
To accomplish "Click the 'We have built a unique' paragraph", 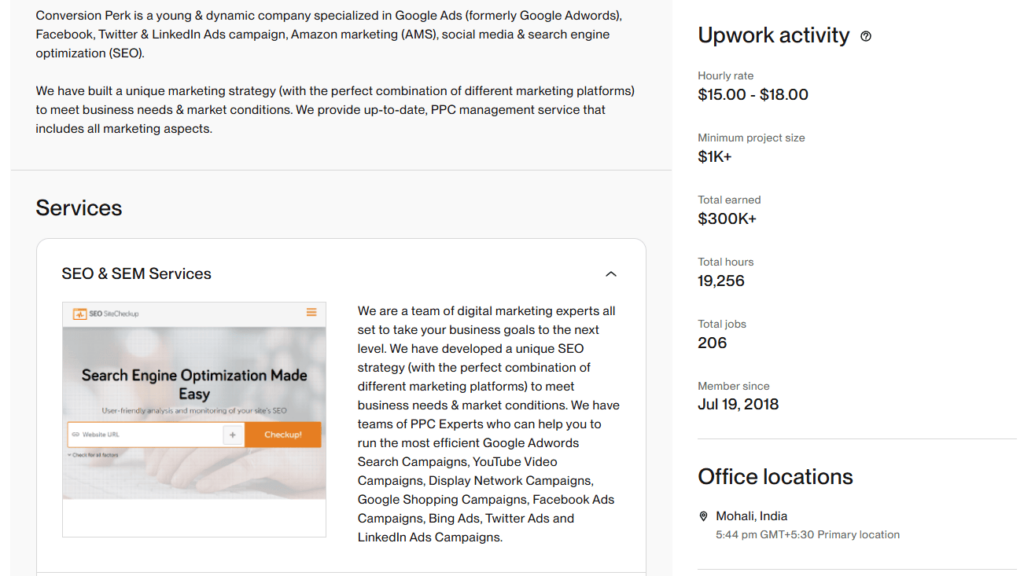I will click(335, 110).
